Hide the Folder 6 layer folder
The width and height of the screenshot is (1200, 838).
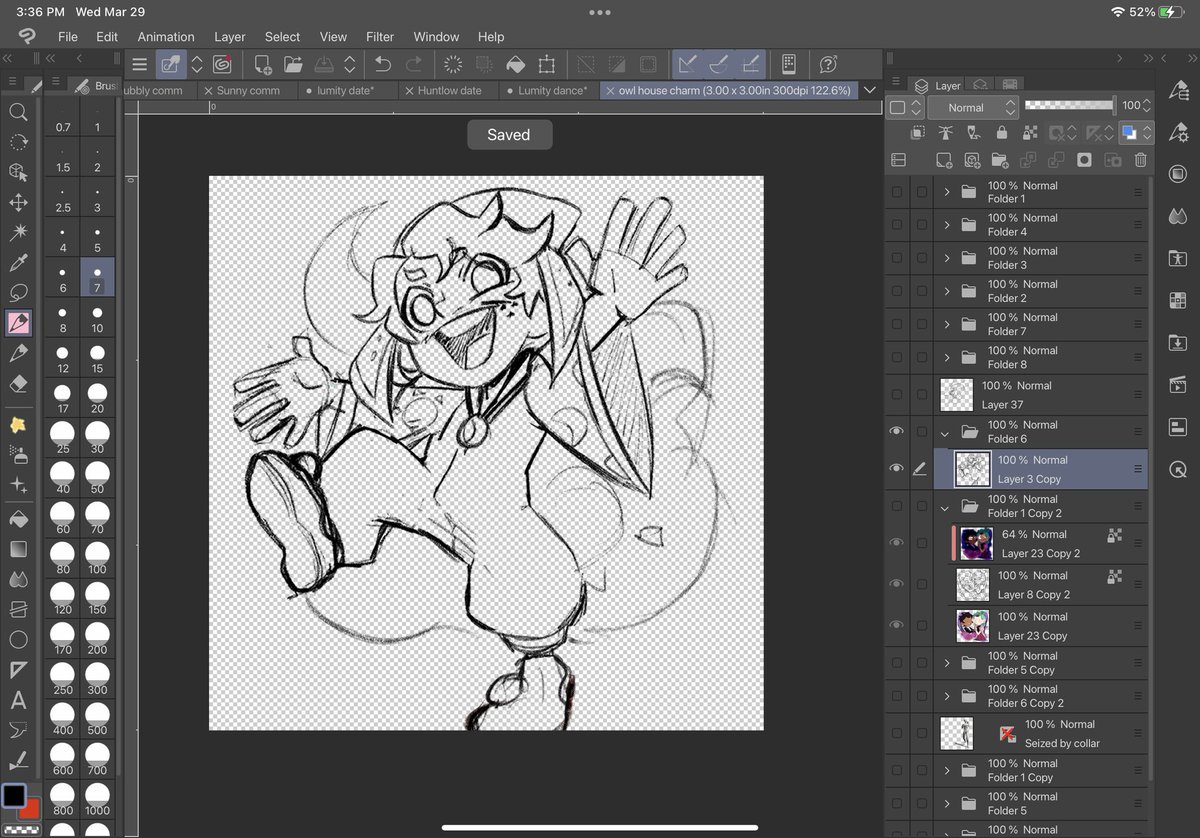coord(896,431)
